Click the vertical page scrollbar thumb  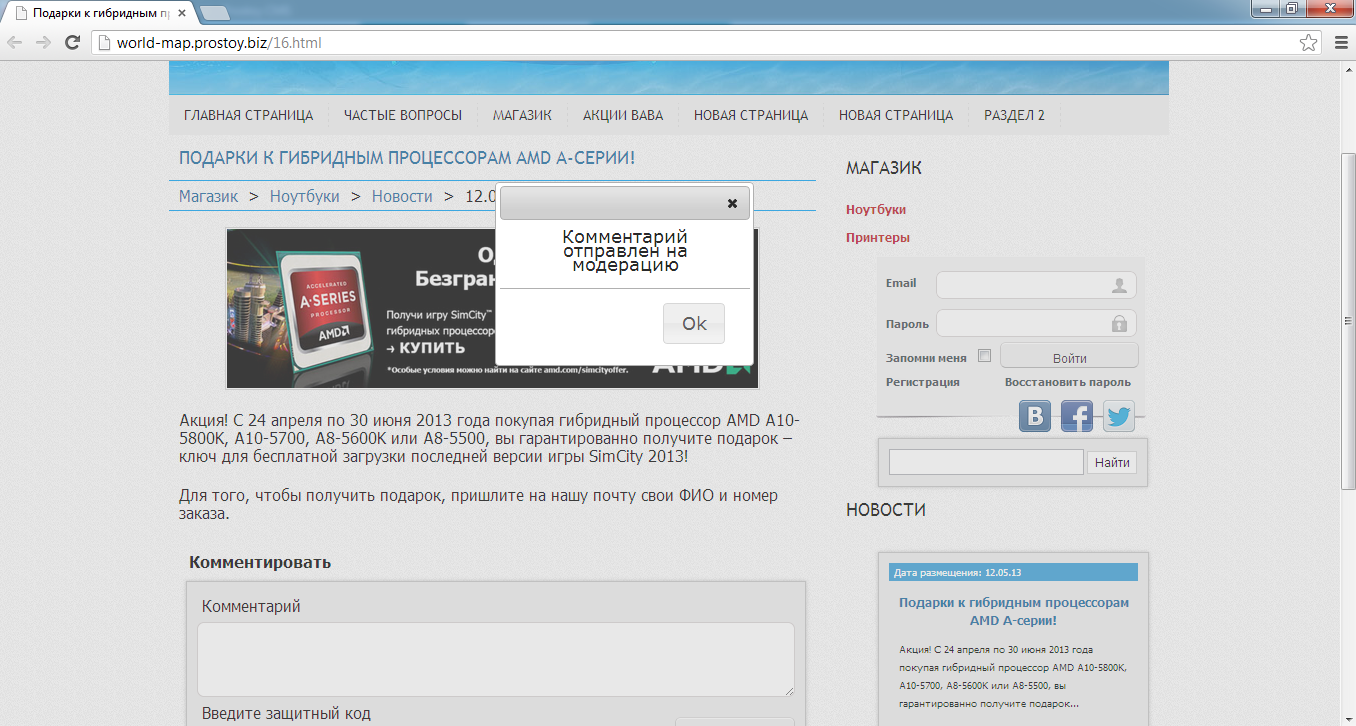pyautogui.click(x=1347, y=321)
